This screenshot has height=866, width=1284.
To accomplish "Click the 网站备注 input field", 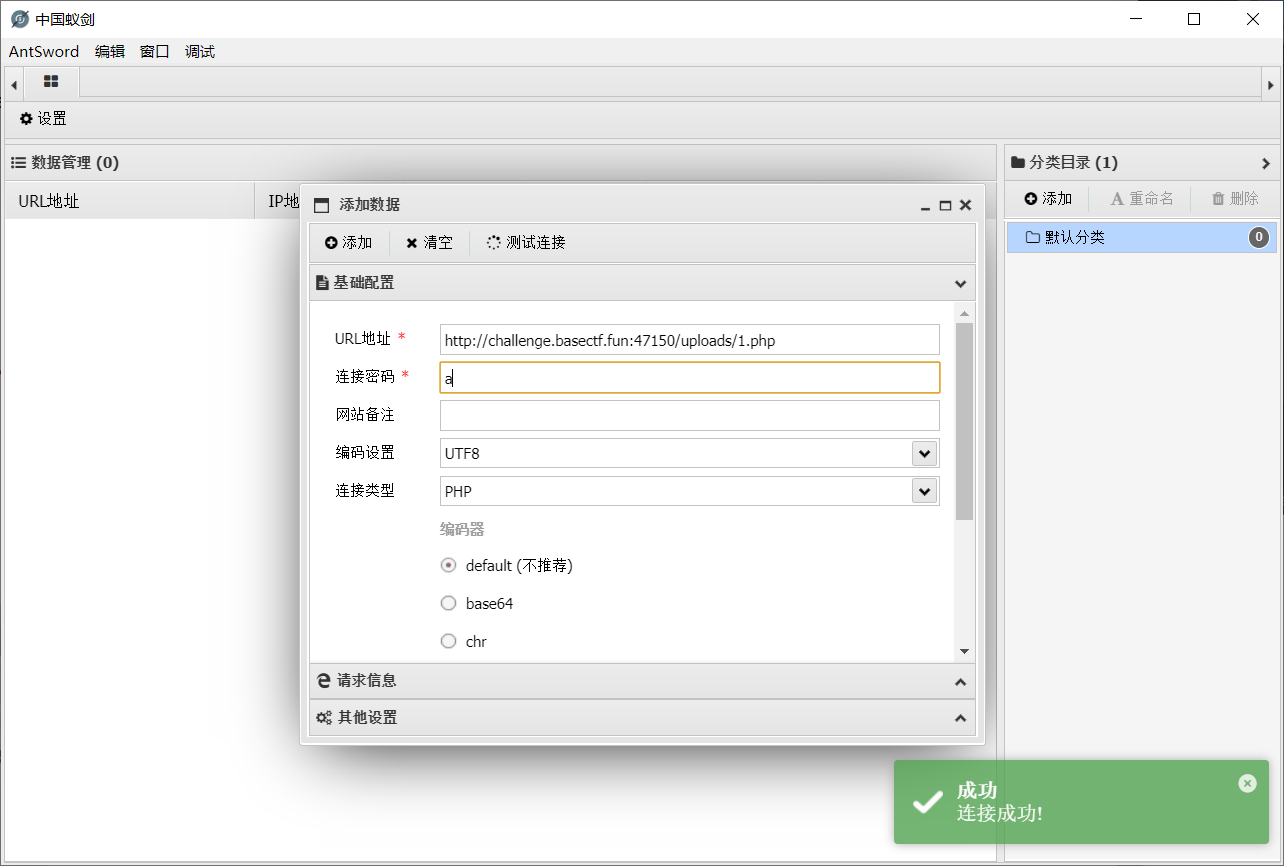I will (x=690, y=415).
